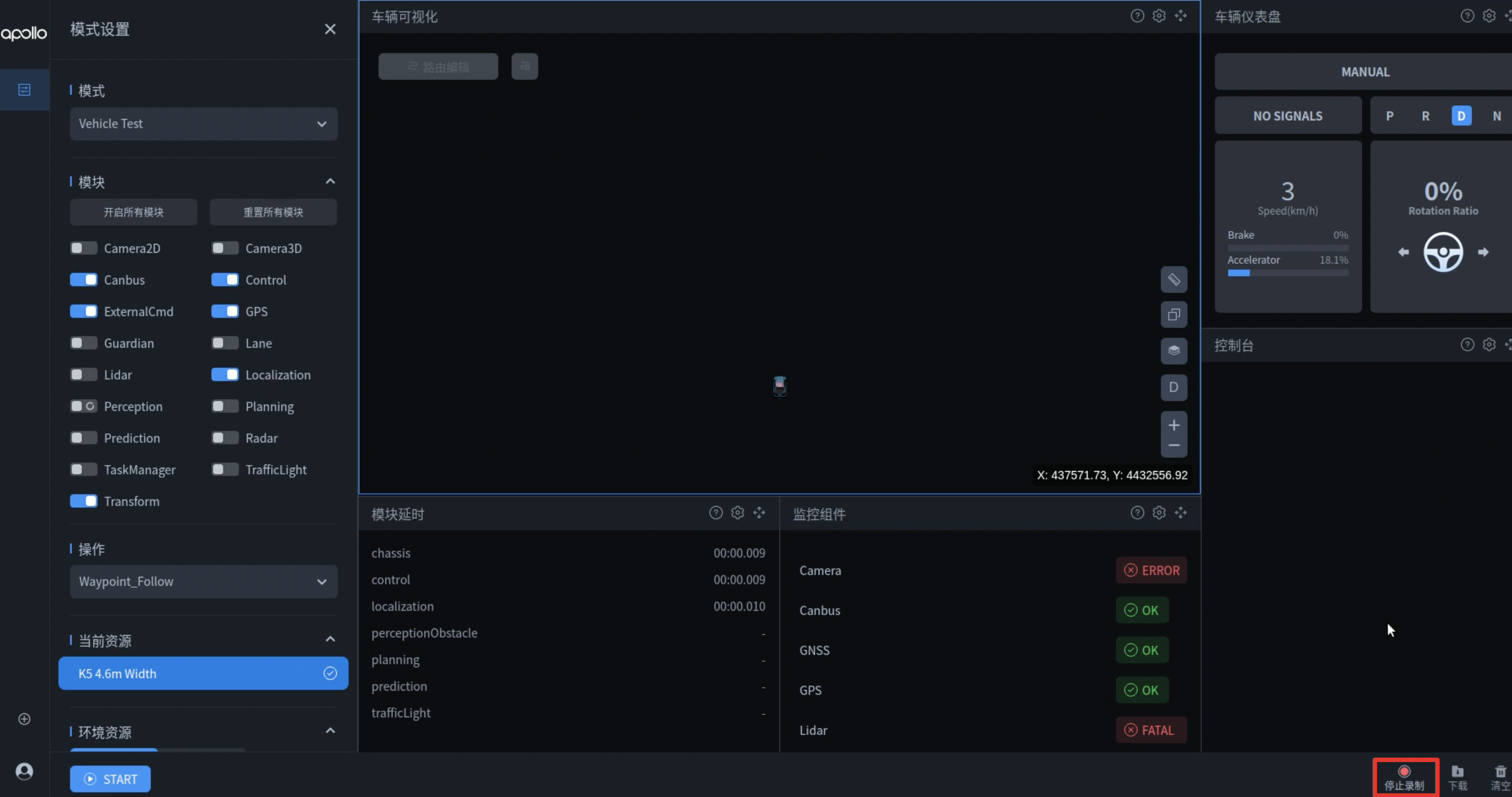The width and height of the screenshot is (1512, 797).
Task: Click help icon in monitor components panel
Action: [x=1137, y=513]
